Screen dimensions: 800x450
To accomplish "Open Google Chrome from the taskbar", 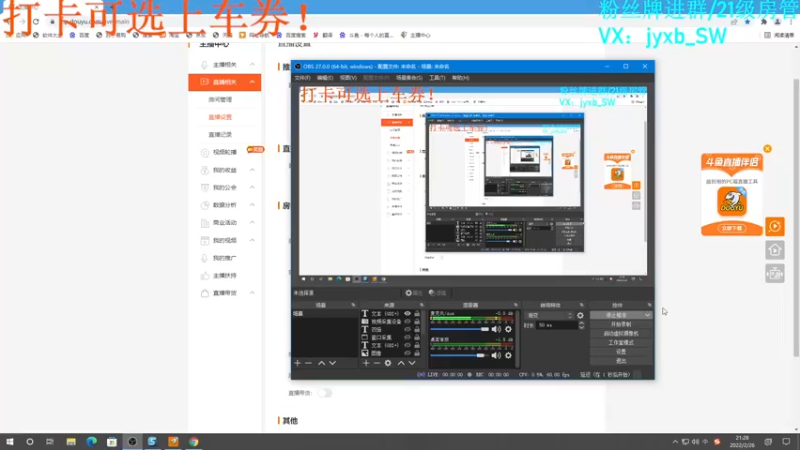I will coord(193,442).
